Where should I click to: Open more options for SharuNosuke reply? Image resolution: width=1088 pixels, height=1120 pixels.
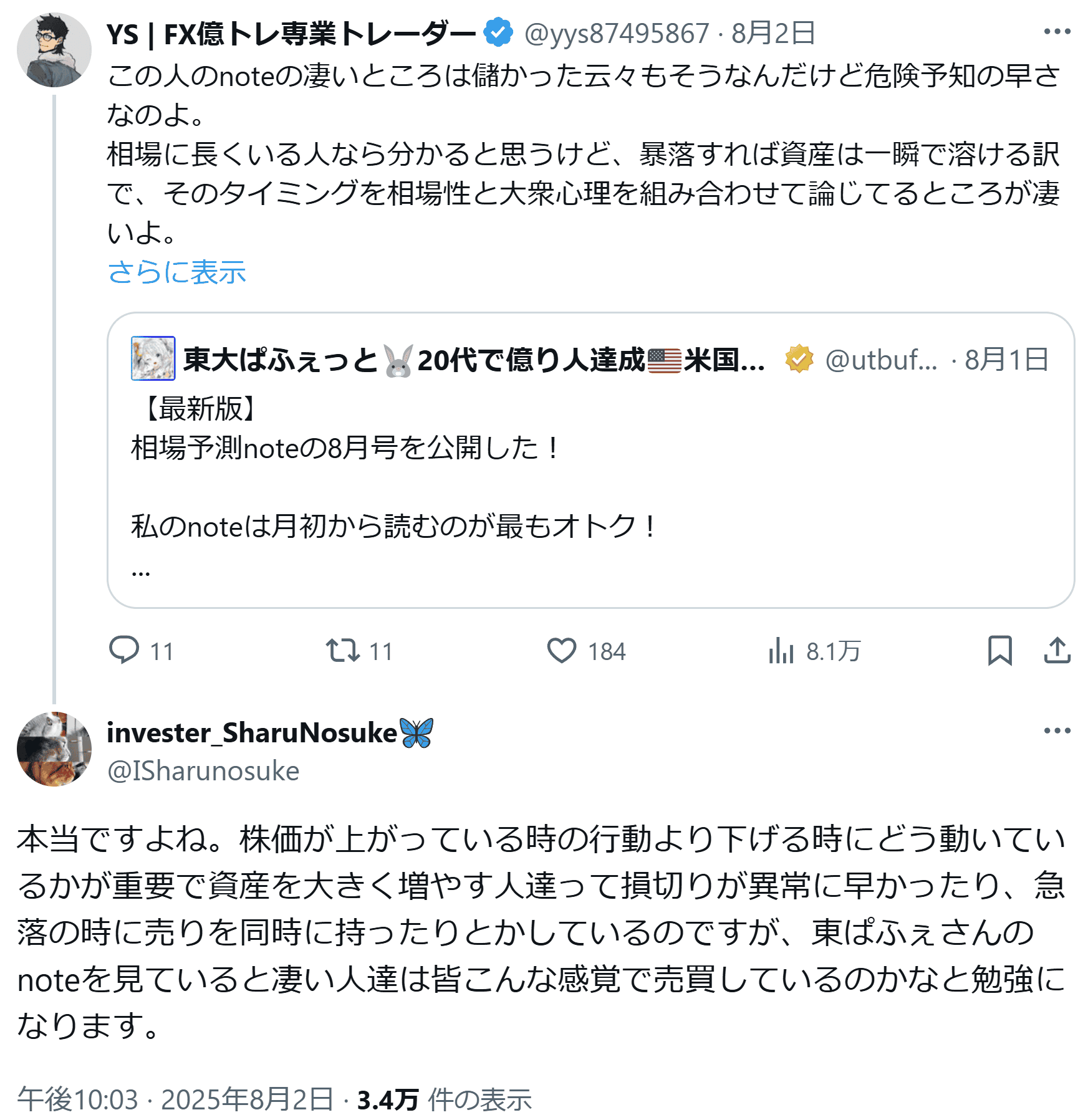pyautogui.click(x=1057, y=730)
